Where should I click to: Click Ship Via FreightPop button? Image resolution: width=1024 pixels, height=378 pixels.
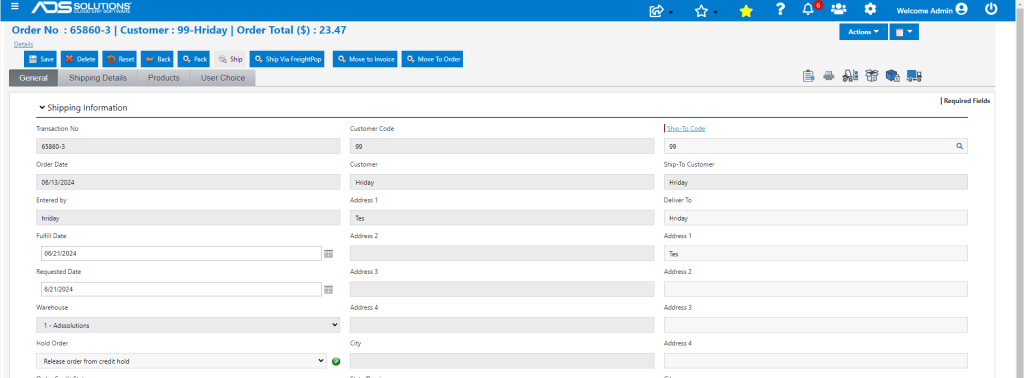pyautogui.click(x=287, y=59)
